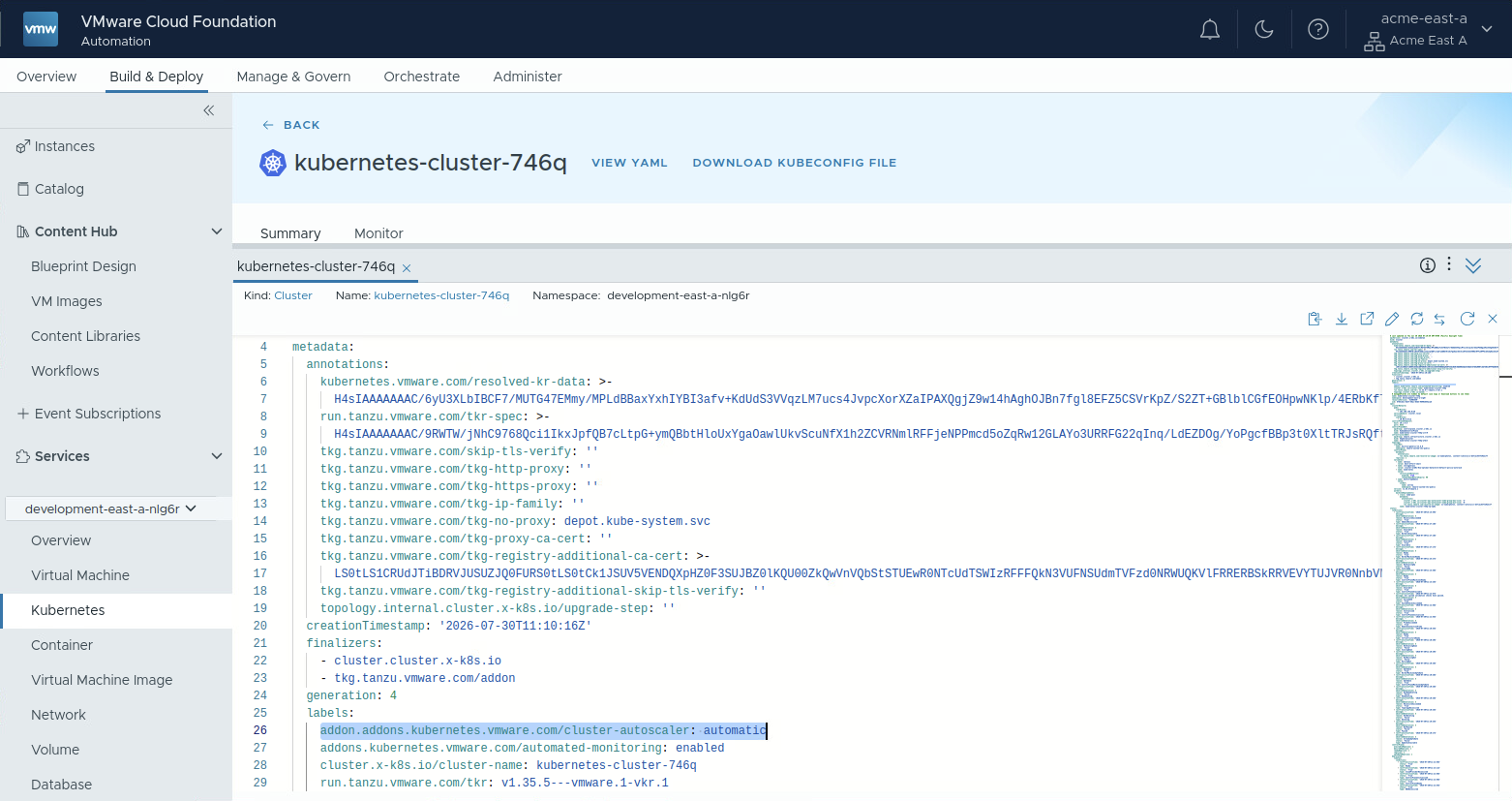This screenshot has width=1512, height=801.
Task: Click line number 26 in the gutter
Action: (260, 730)
